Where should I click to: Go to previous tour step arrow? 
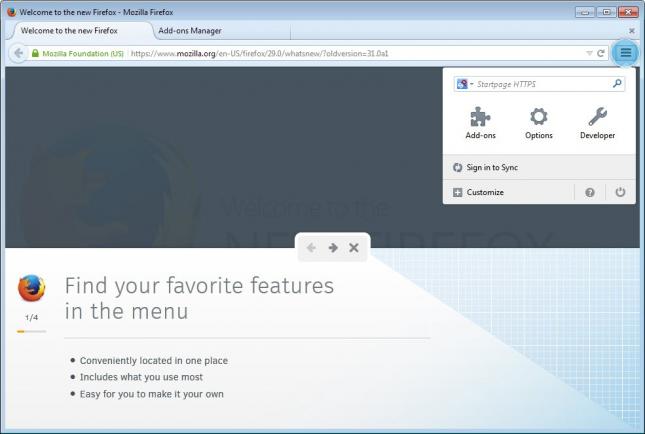click(x=311, y=248)
